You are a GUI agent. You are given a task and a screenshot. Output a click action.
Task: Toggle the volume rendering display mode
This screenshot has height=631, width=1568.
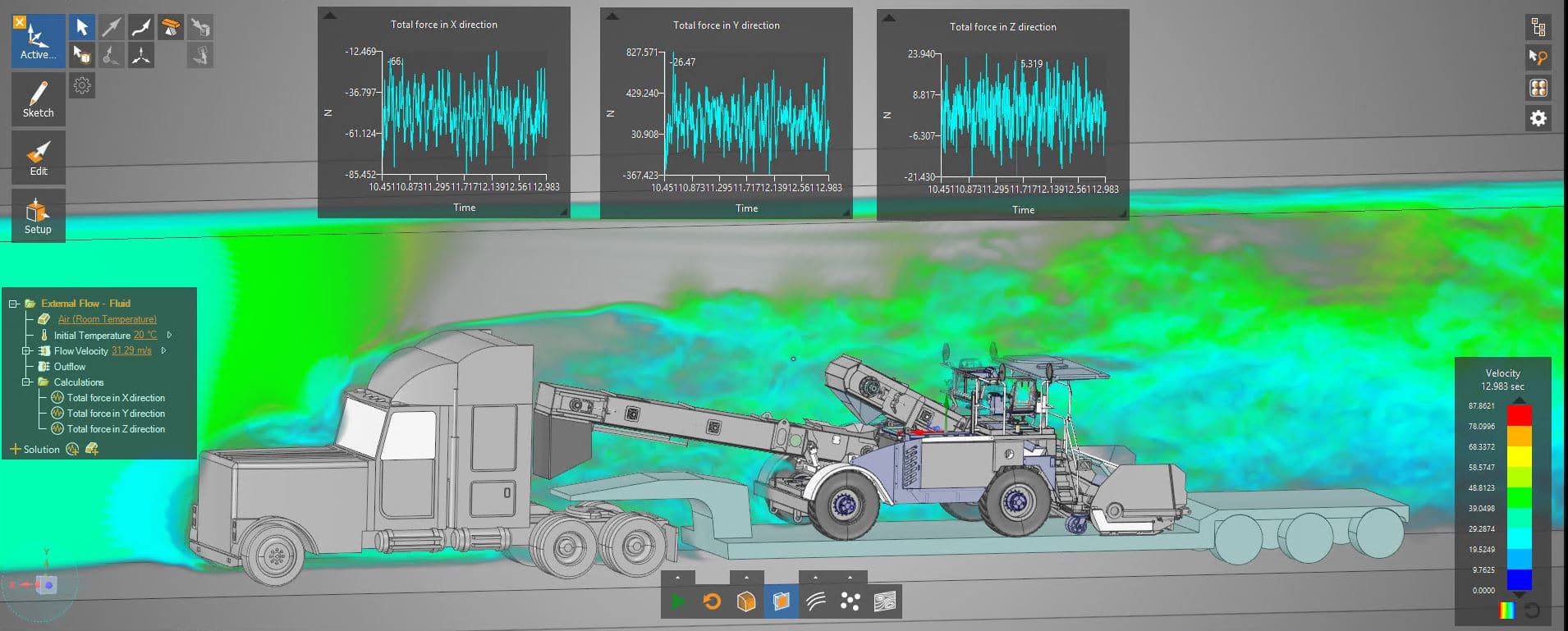click(781, 602)
